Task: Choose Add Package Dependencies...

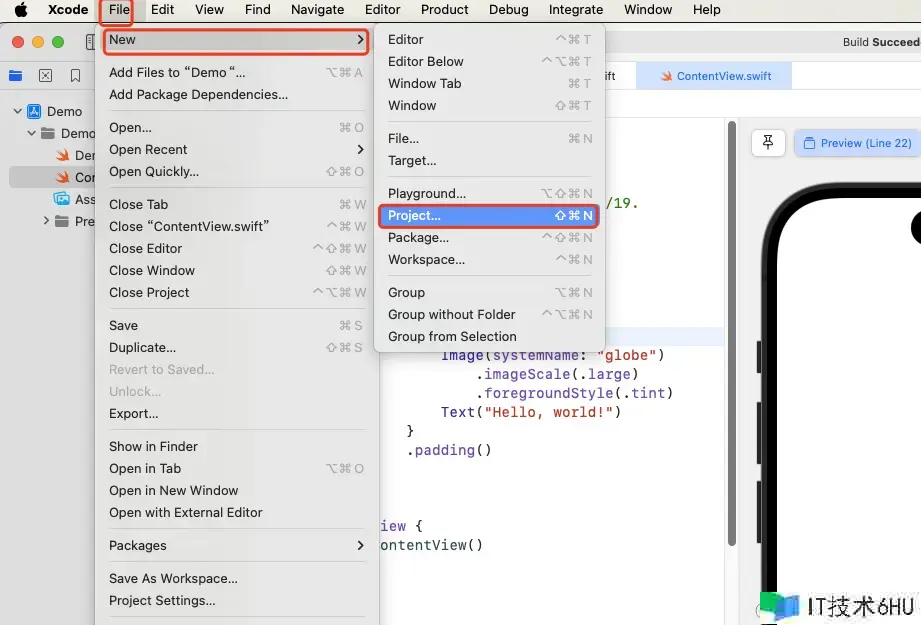Action: pos(236,95)
